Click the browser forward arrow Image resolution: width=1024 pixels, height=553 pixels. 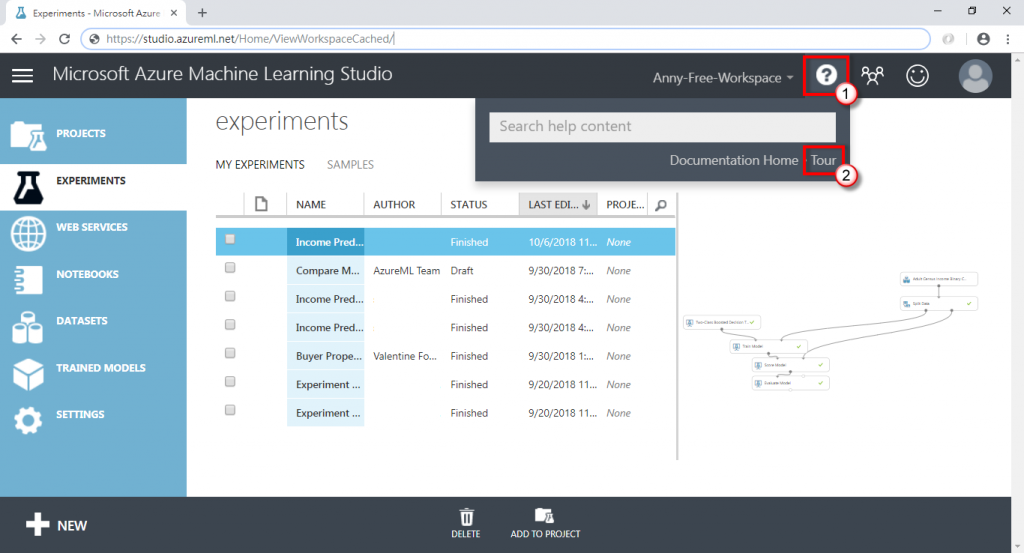40,39
